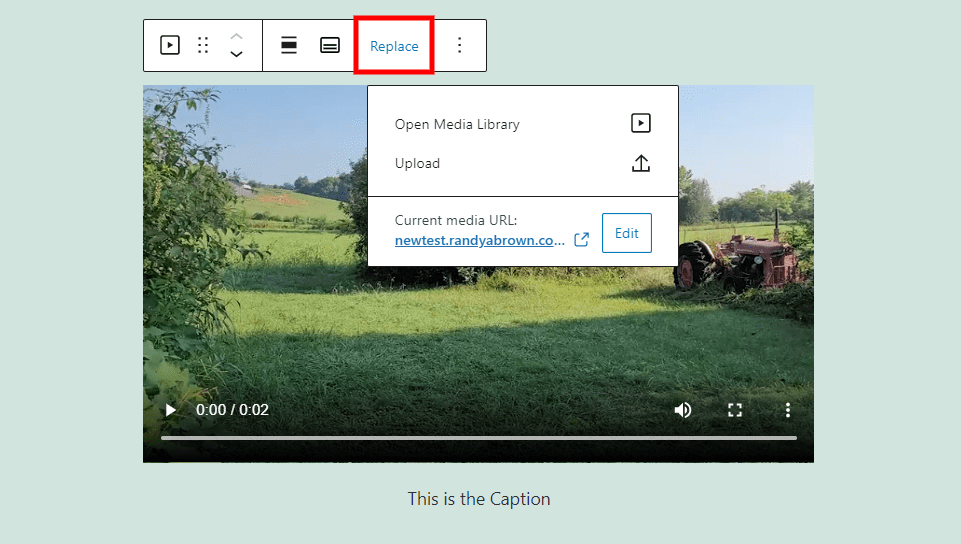Image resolution: width=961 pixels, height=544 pixels.
Task: Open the block alignment options
Action: 289,45
